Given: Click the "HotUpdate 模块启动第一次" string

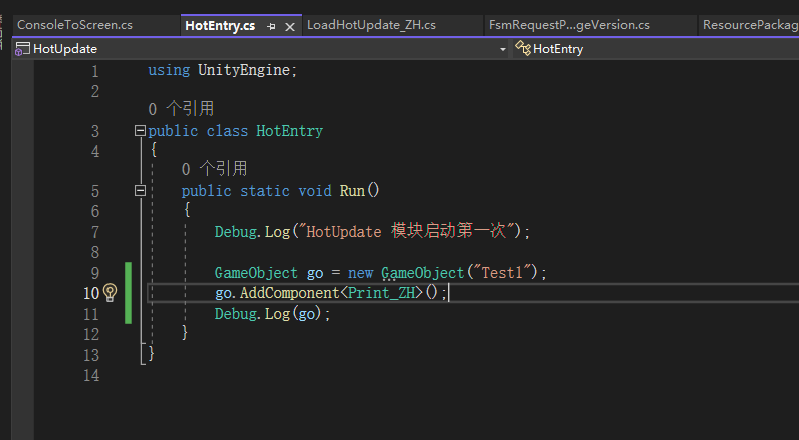Looking at the screenshot, I should 406,231.
